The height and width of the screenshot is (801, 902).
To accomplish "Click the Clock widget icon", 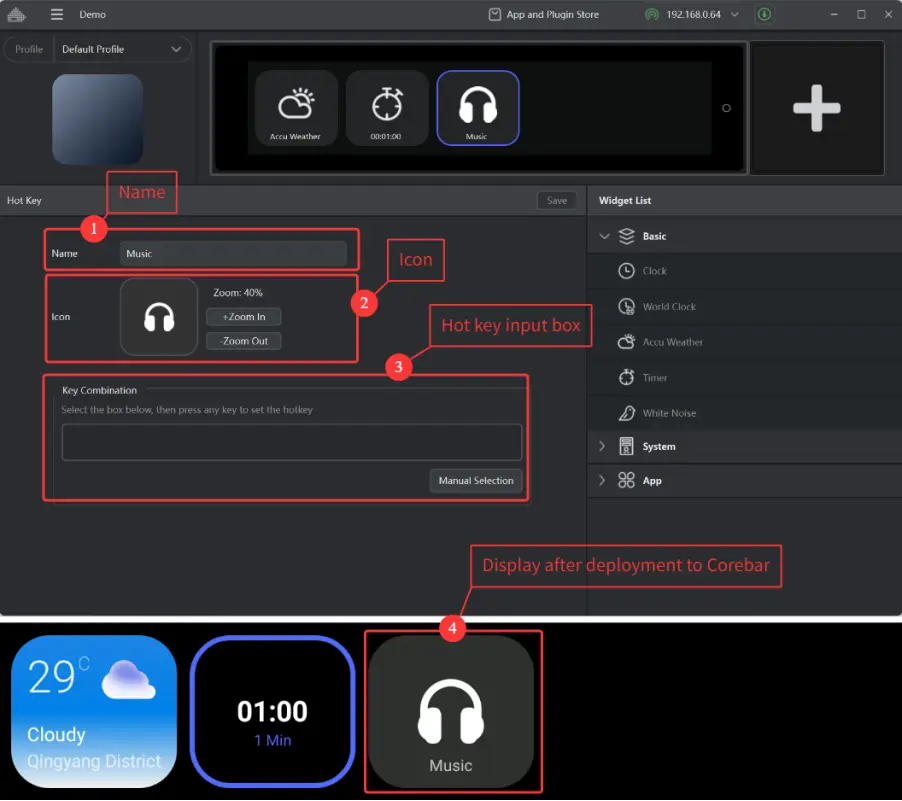I will pos(626,271).
